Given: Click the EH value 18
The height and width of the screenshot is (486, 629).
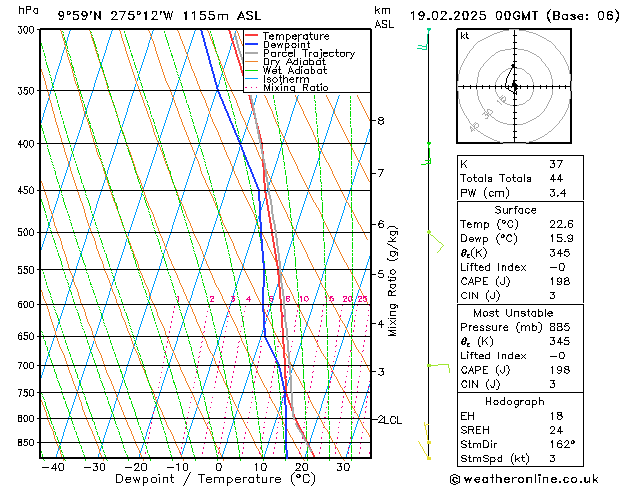Looking at the screenshot, I should click(556, 416).
